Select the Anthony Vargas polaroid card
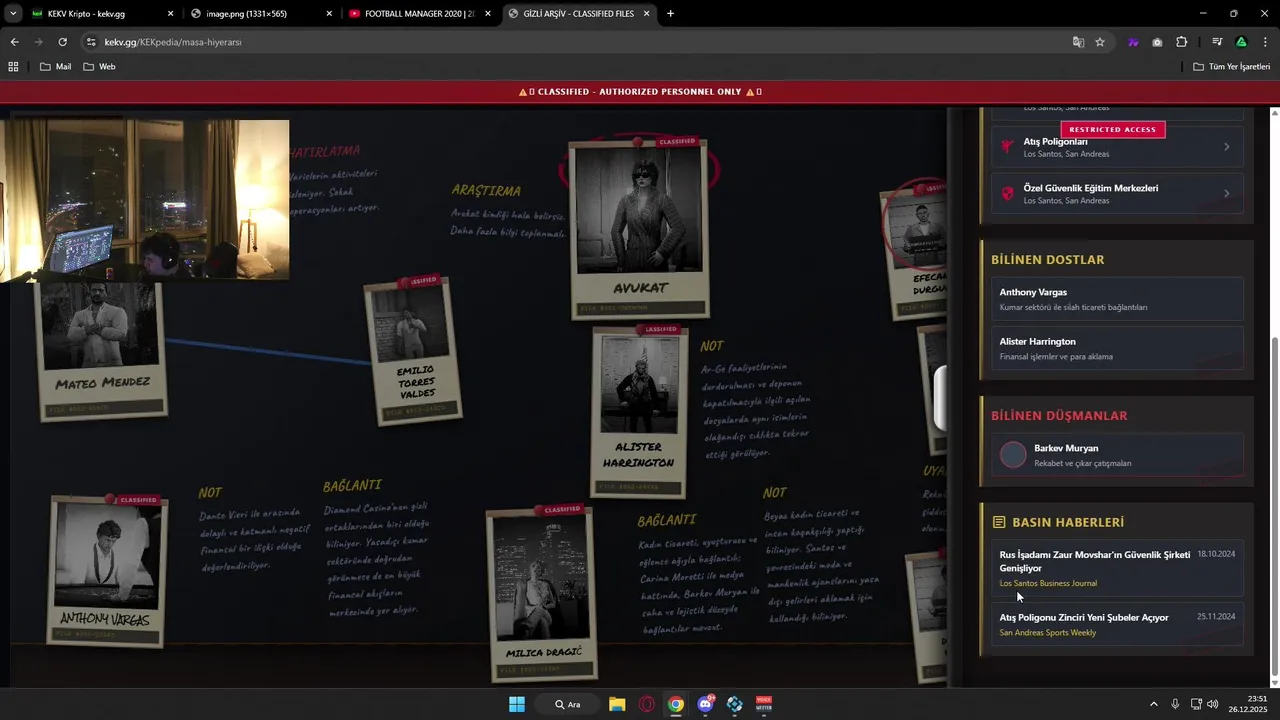Viewport: 1280px width, 720px height. tap(107, 571)
